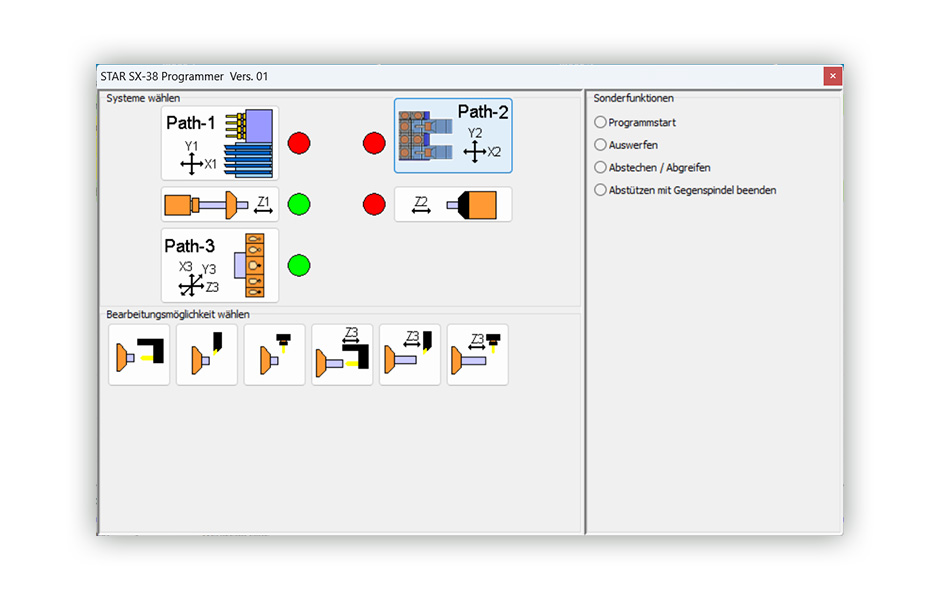Click the red indicator next to Path-1

point(299,143)
